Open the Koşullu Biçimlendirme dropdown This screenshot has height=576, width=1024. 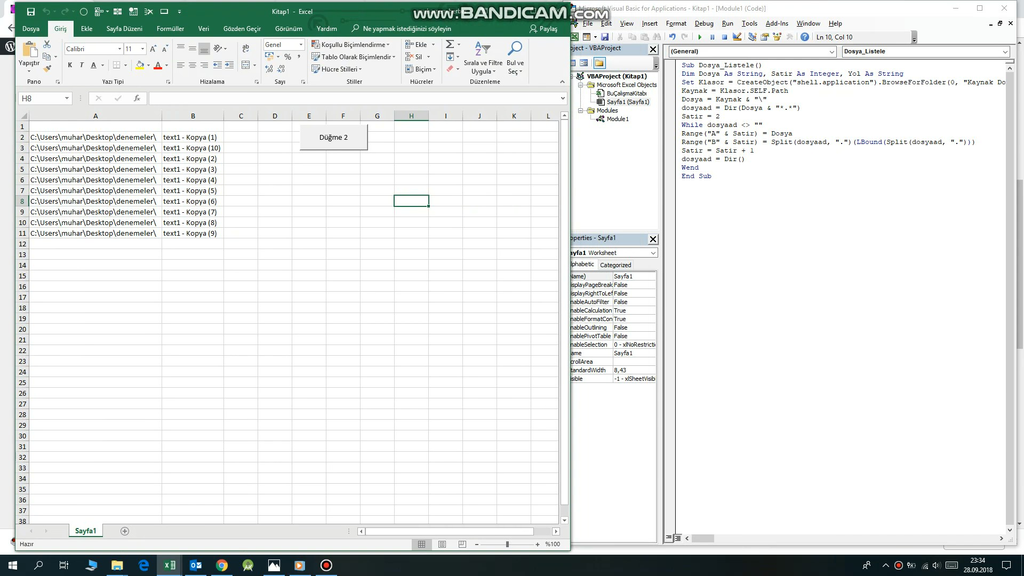(351, 44)
